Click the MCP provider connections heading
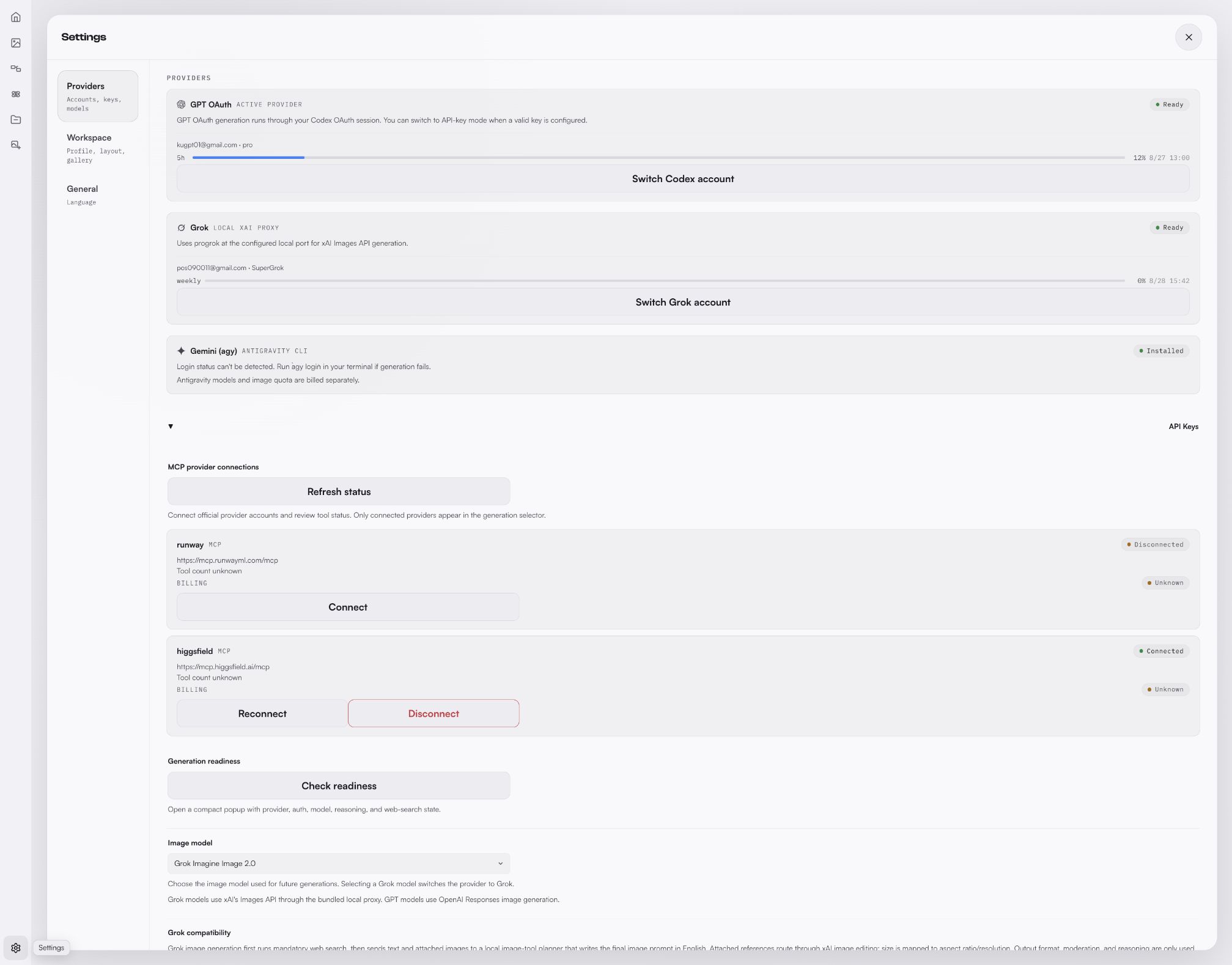The height and width of the screenshot is (965, 1232). tap(213, 467)
